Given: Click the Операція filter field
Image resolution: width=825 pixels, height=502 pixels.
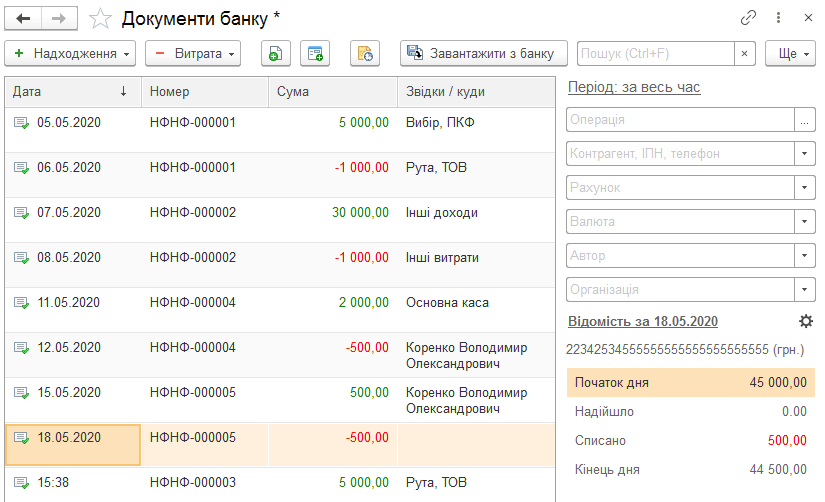Looking at the screenshot, I should [680, 120].
